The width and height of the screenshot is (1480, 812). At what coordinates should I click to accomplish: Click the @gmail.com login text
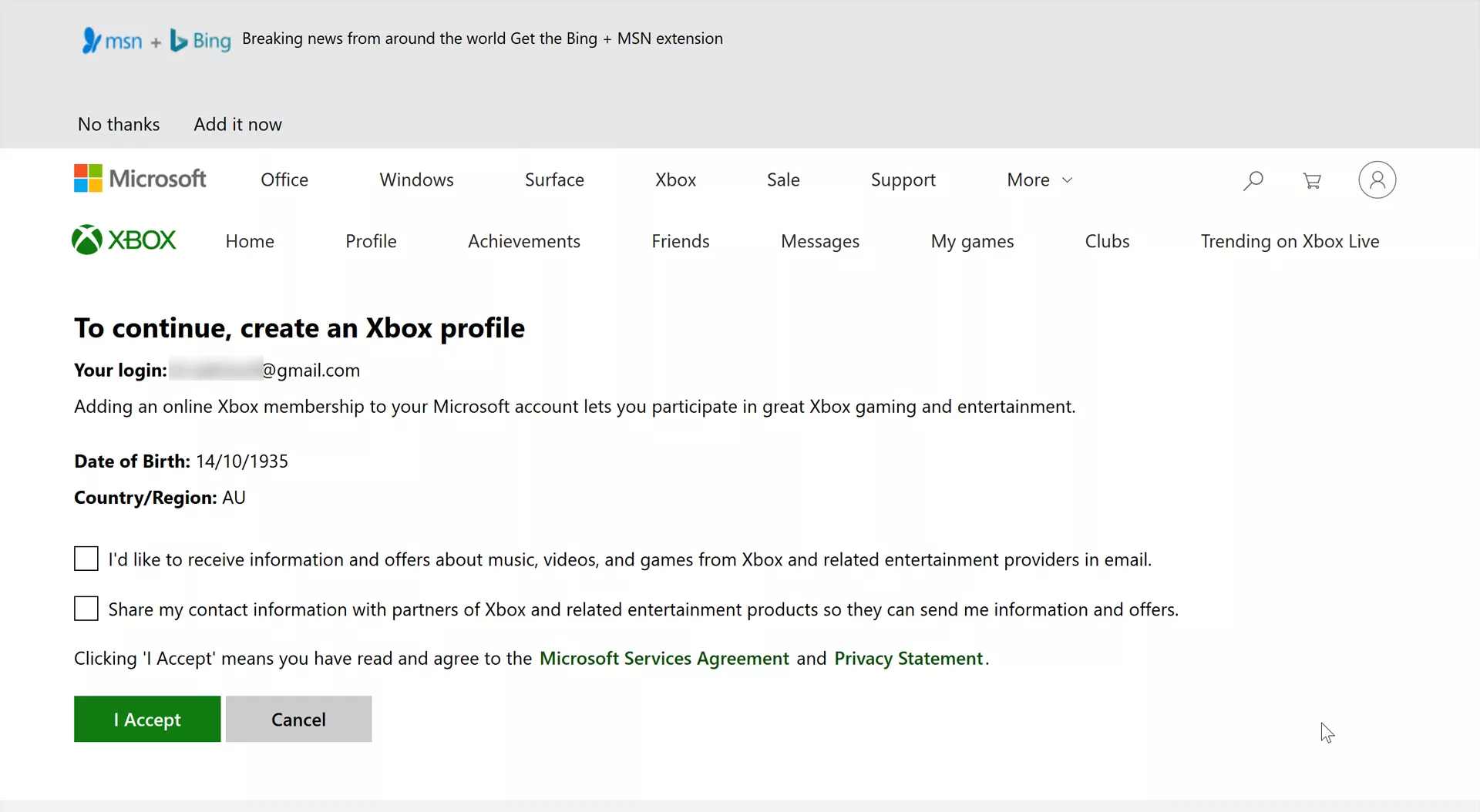pos(311,370)
